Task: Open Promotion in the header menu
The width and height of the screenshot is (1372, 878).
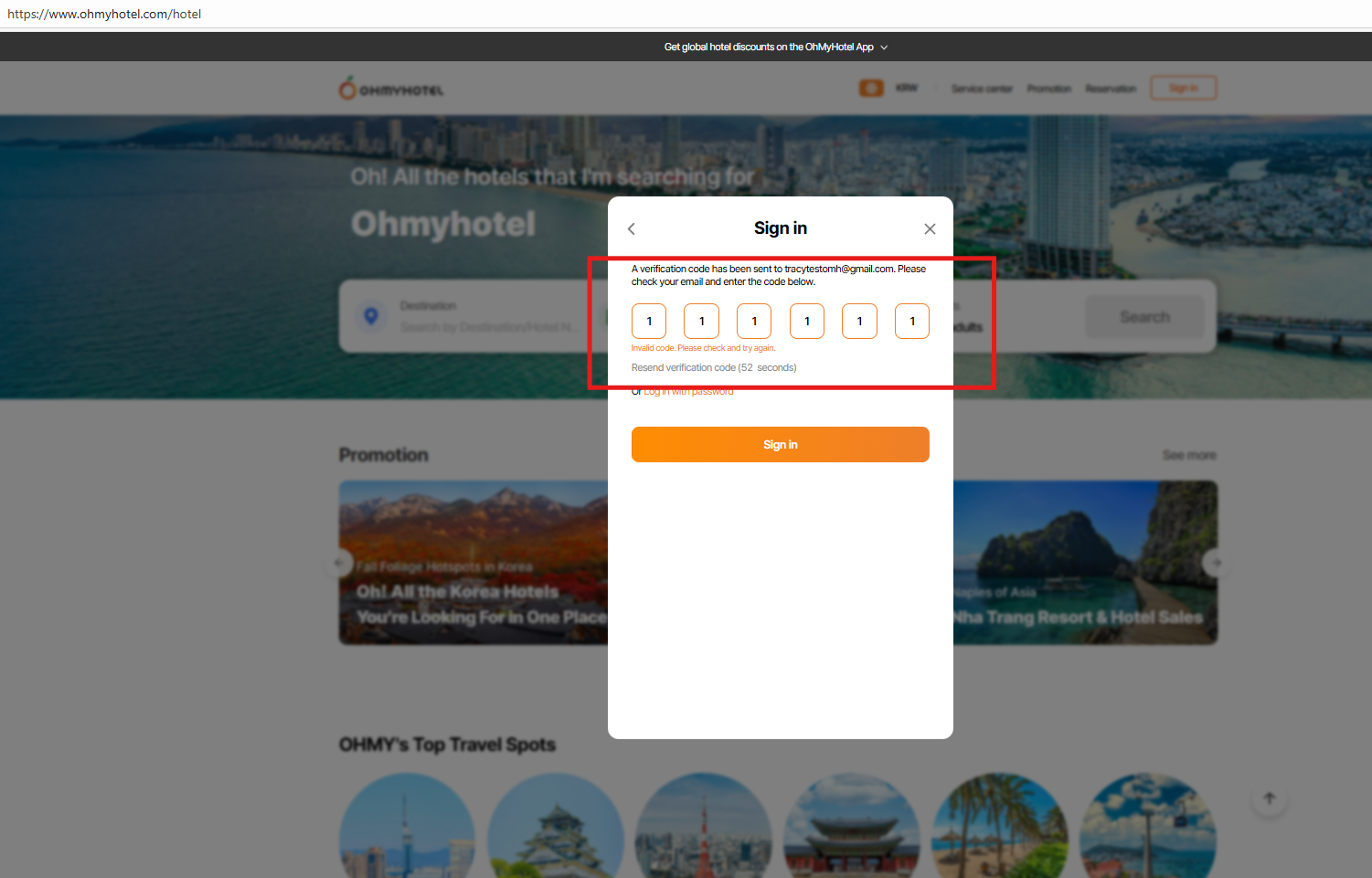Action: coord(1048,89)
